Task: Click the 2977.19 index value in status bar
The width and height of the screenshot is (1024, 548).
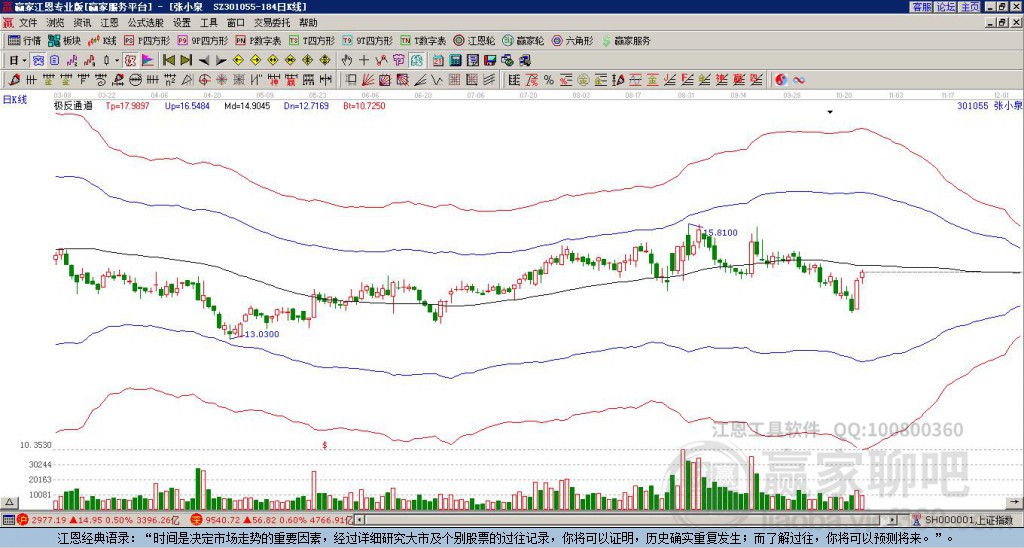Action: (x=49, y=520)
